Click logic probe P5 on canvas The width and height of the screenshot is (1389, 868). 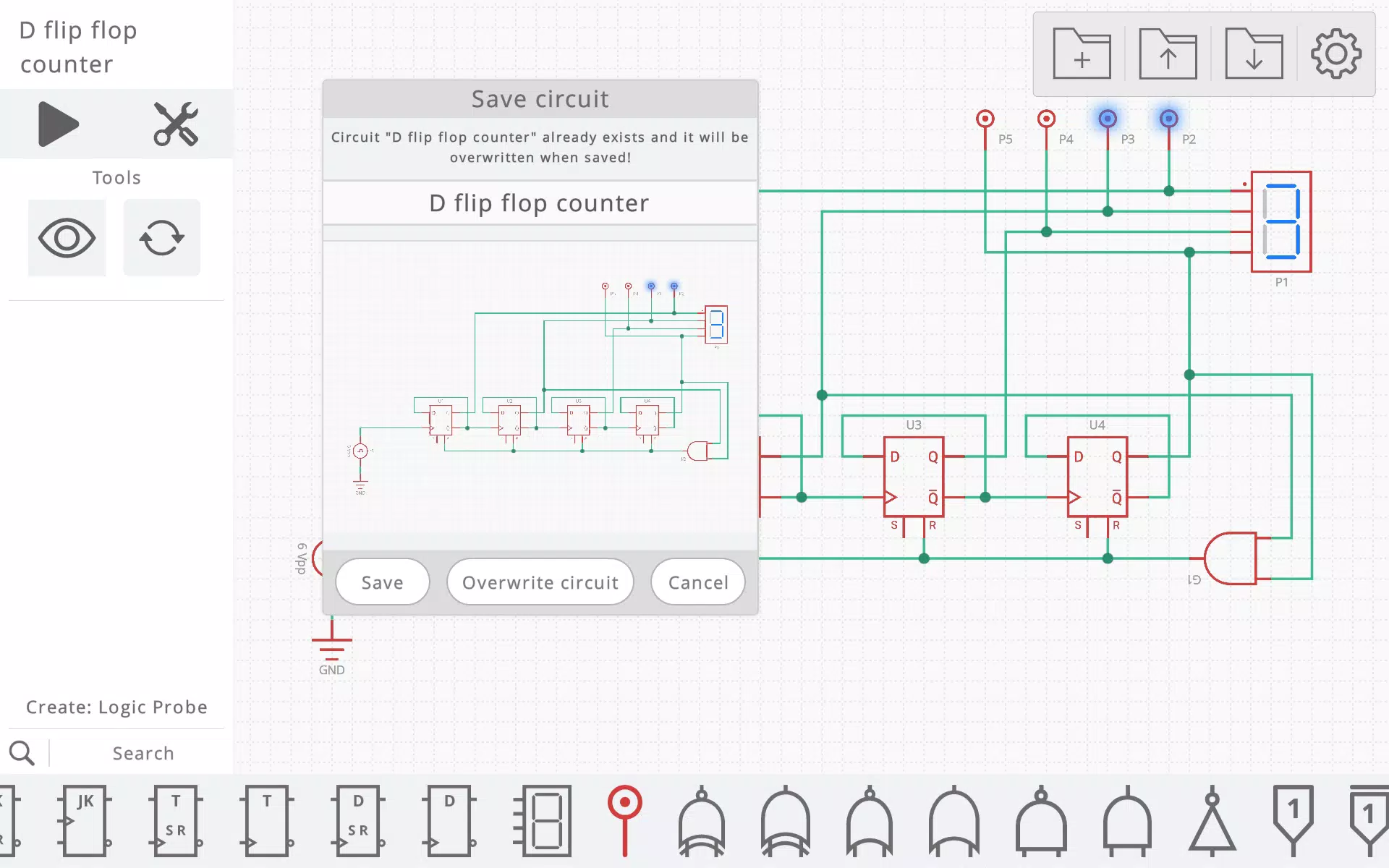[x=985, y=119]
